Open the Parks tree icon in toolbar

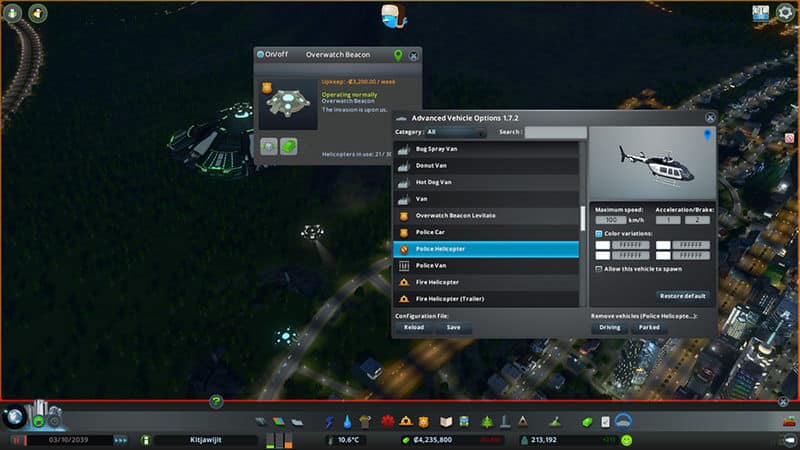point(488,421)
